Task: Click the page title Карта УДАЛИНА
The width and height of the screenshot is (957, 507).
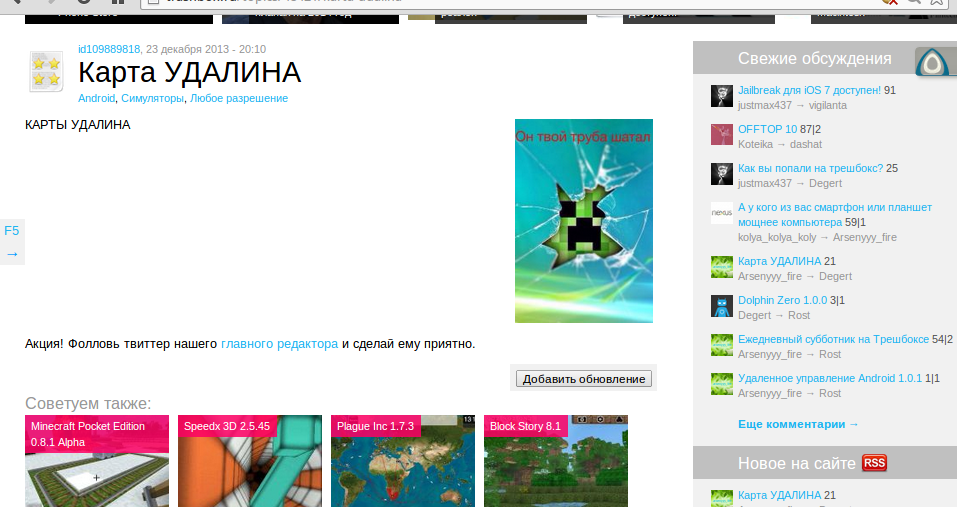Action: pyautogui.click(x=189, y=73)
